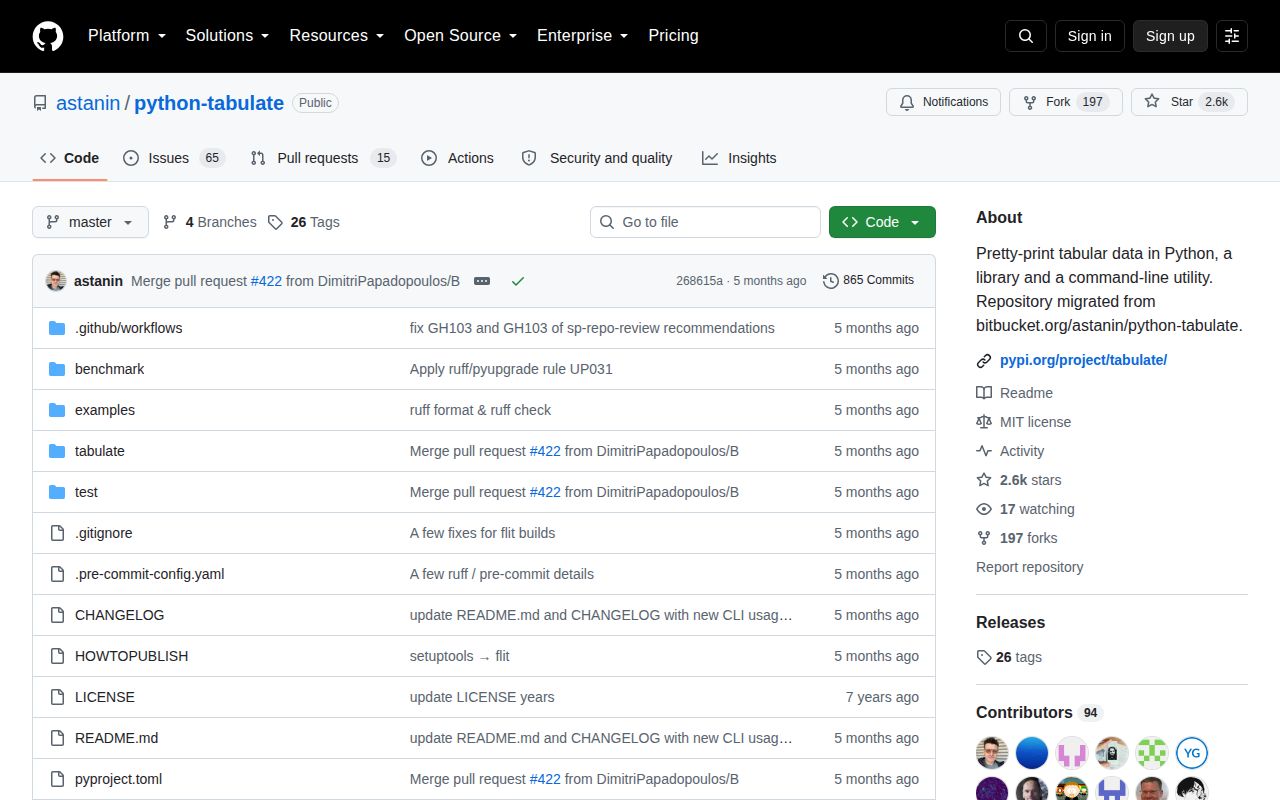Open the README.md file
The image size is (1280, 800).
point(116,738)
